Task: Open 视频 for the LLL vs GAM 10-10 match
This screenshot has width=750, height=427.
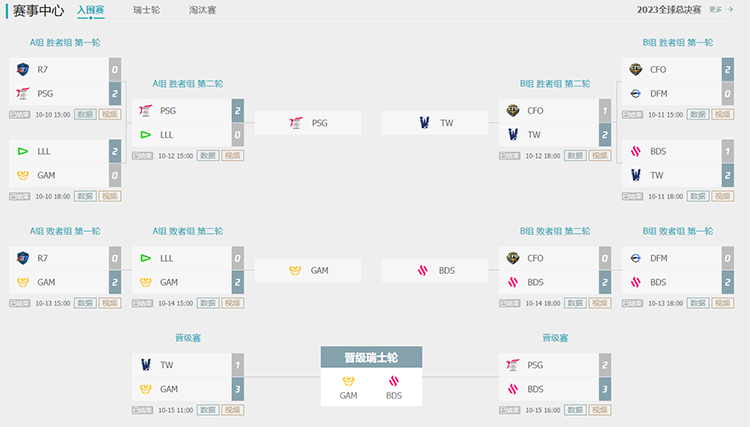Action: 110,196
